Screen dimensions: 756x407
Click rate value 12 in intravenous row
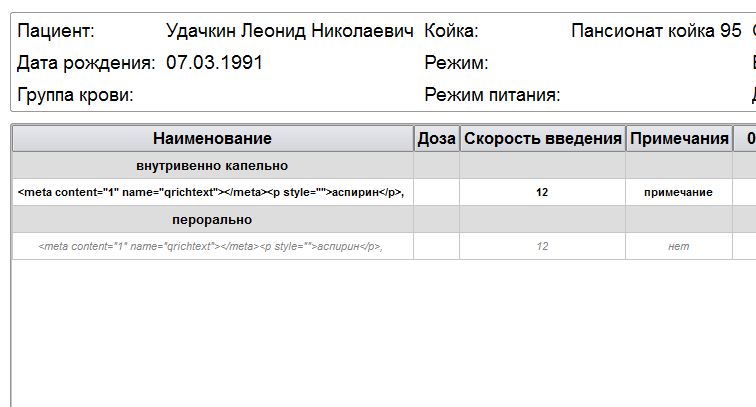pos(542,192)
